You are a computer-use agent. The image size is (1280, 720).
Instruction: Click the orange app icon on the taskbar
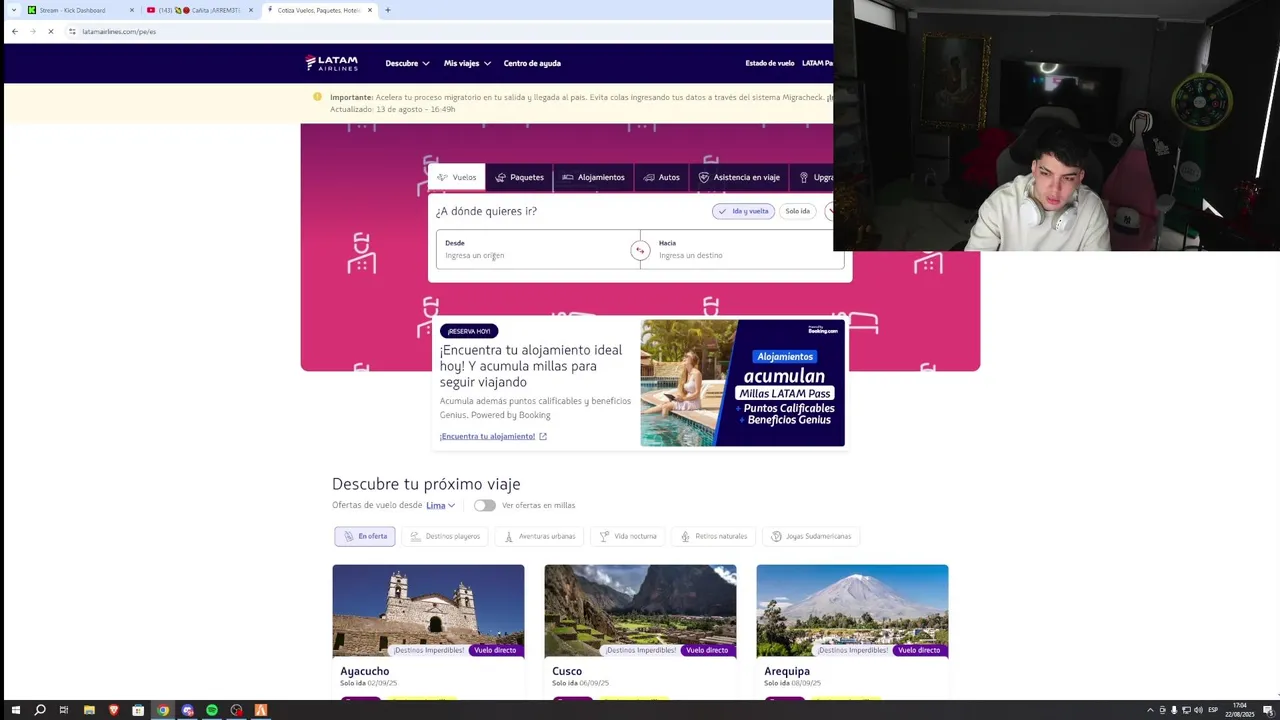(x=261, y=710)
